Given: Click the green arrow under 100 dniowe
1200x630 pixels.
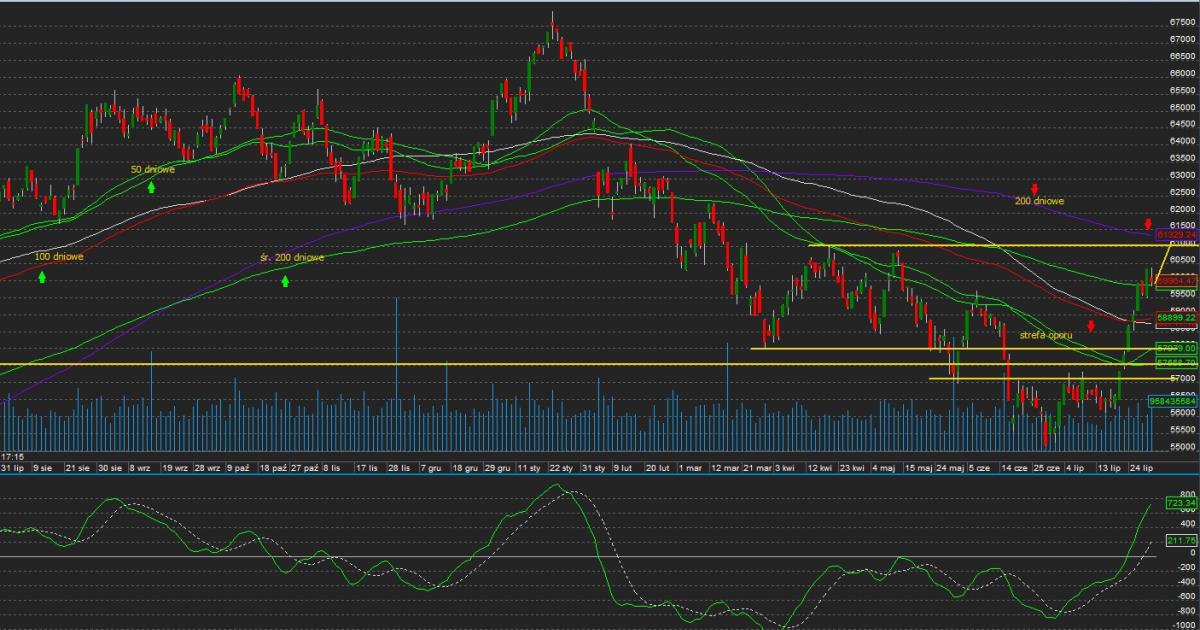Looking at the screenshot, I should (x=42, y=275).
